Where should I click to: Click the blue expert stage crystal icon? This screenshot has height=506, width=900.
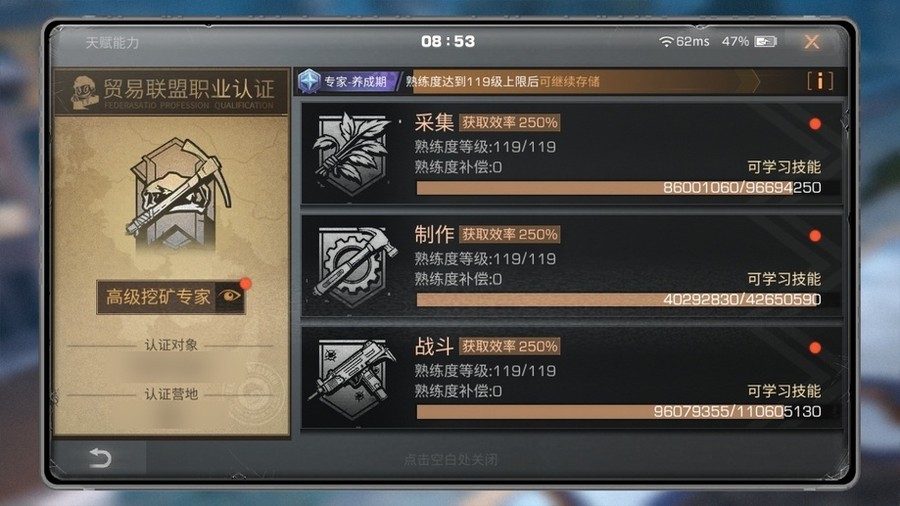pyautogui.click(x=309, y=81)
